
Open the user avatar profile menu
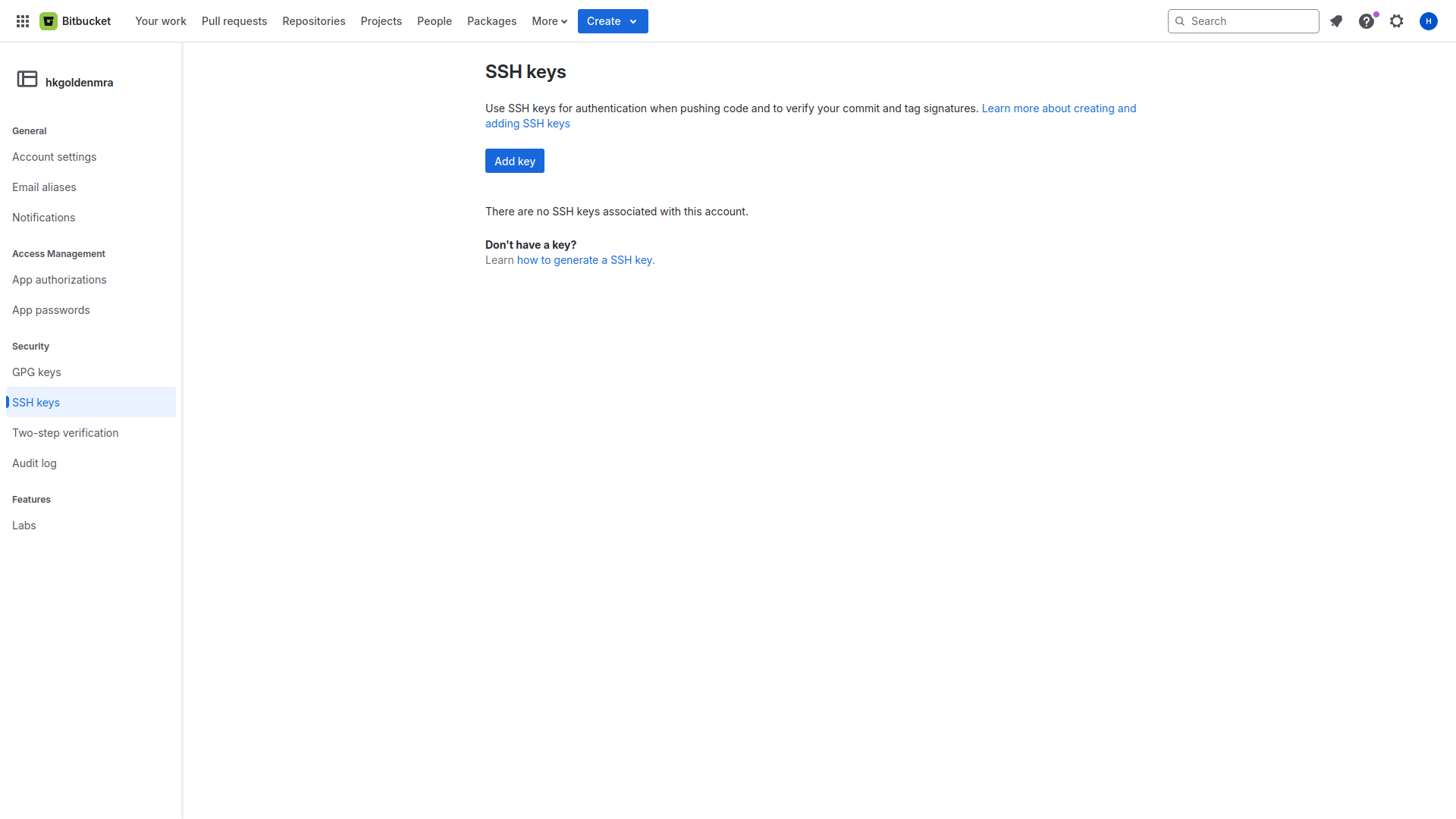pos(1429,21)
